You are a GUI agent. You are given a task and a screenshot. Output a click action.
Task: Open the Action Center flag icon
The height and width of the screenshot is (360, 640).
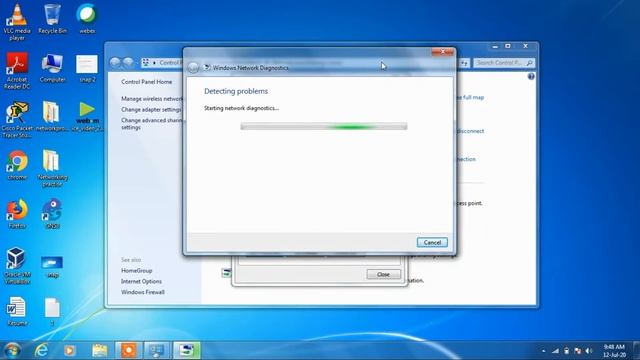[578, 351]
